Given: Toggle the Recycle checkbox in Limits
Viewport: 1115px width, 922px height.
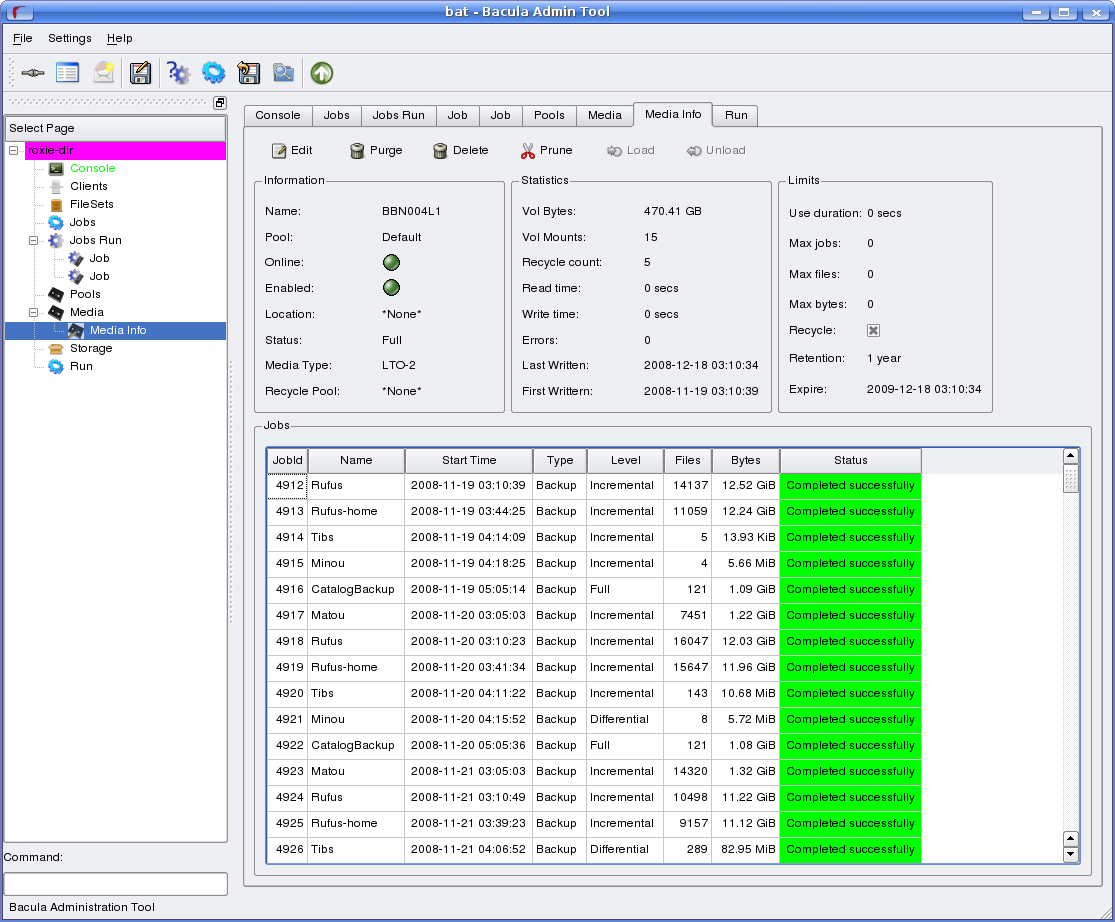Looking at the screenshot, I should pos(873,330).
